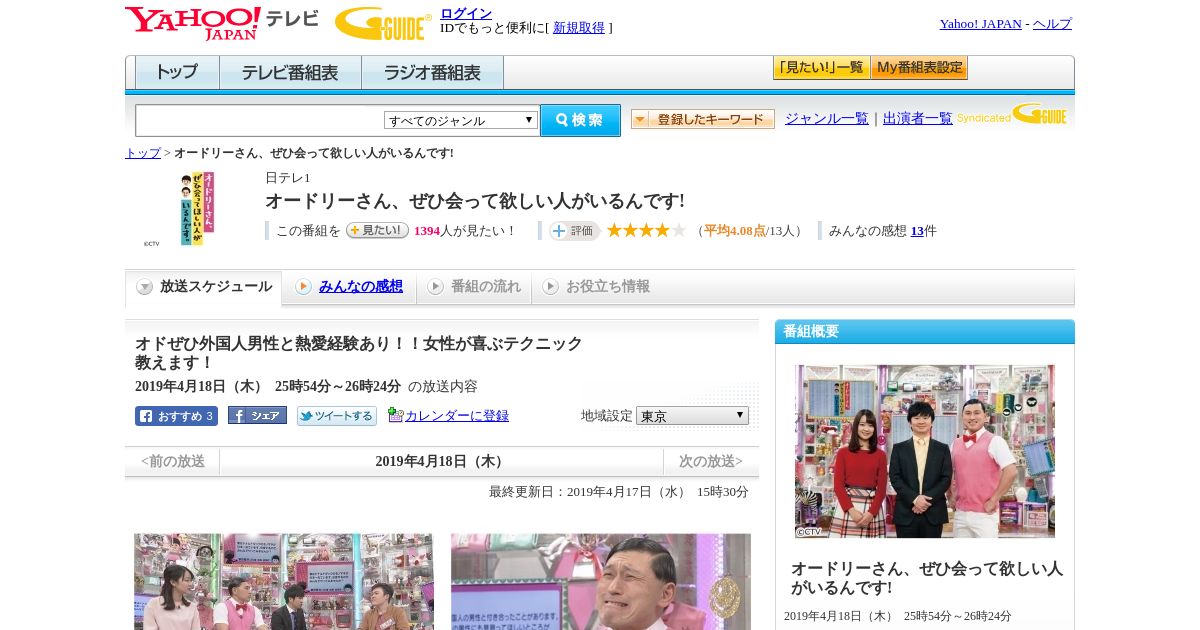Go to 次の放送> next broadcast

(711, 462)
